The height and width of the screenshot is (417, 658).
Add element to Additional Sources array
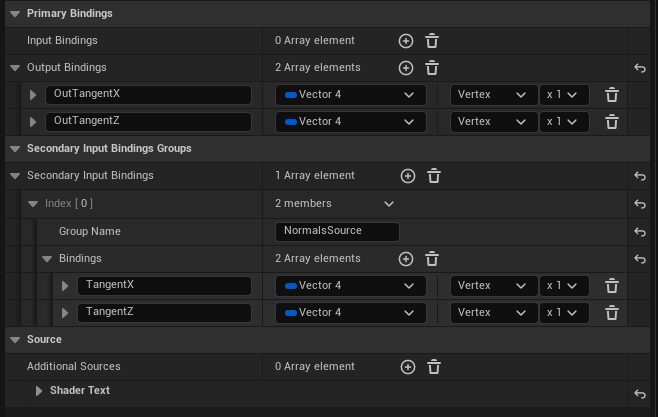[408, 367]
